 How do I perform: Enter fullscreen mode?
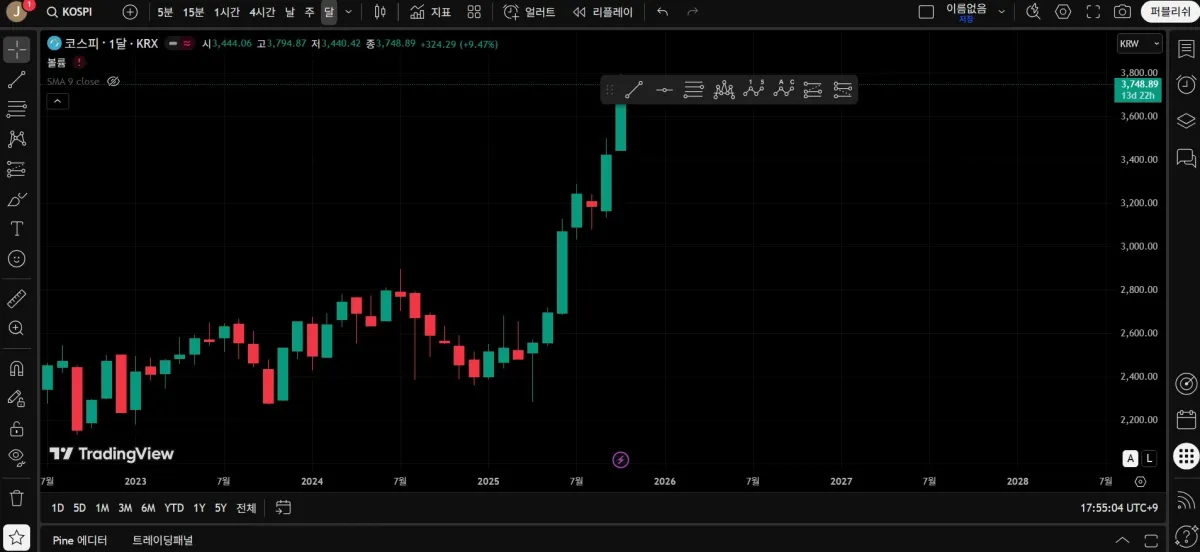click(x=1093, y=12)
